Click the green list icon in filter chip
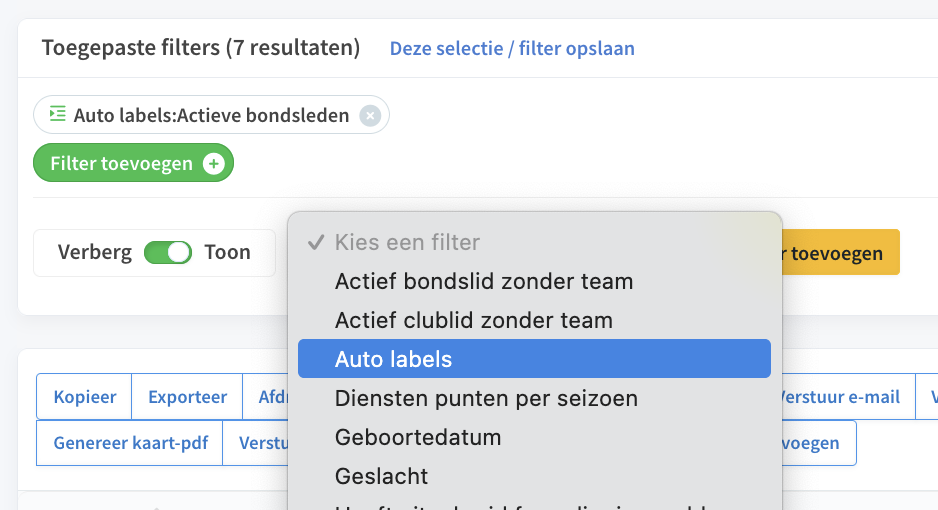 pyautogui.click(x=57, y=114)
